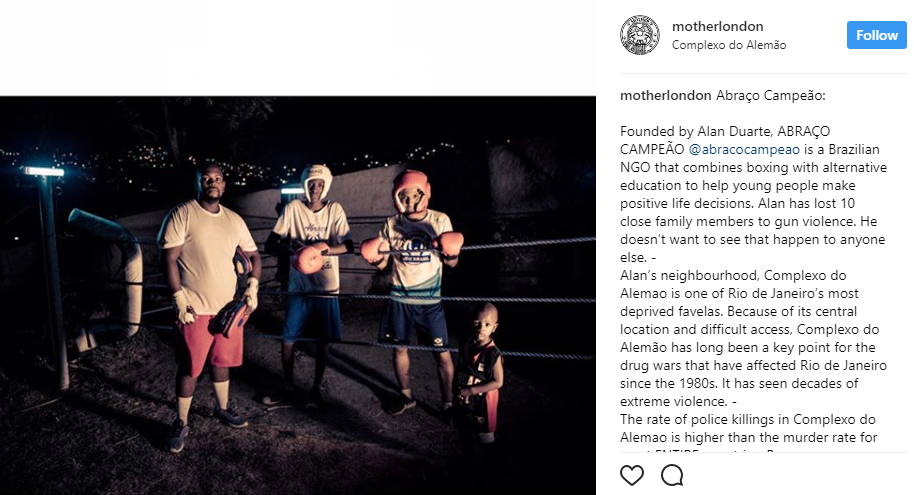Click motherlondon name in the caption
This screenshot has width=914, height=495.
tap(666, 96)
